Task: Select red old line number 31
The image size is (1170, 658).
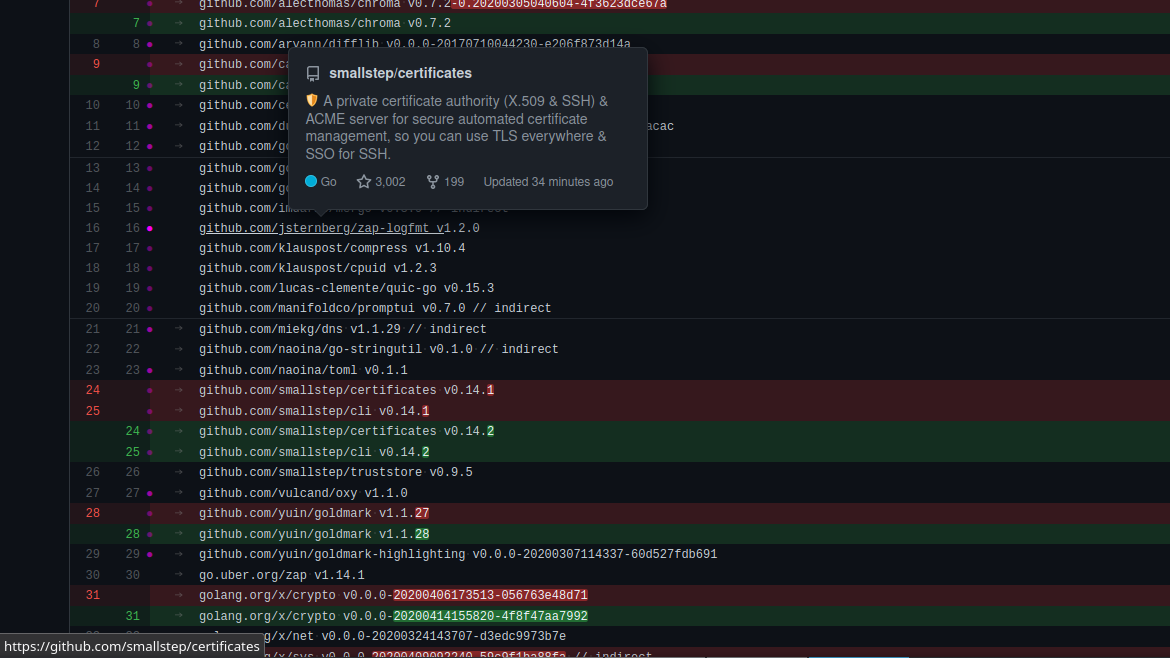Action: (x=93, y=595)
